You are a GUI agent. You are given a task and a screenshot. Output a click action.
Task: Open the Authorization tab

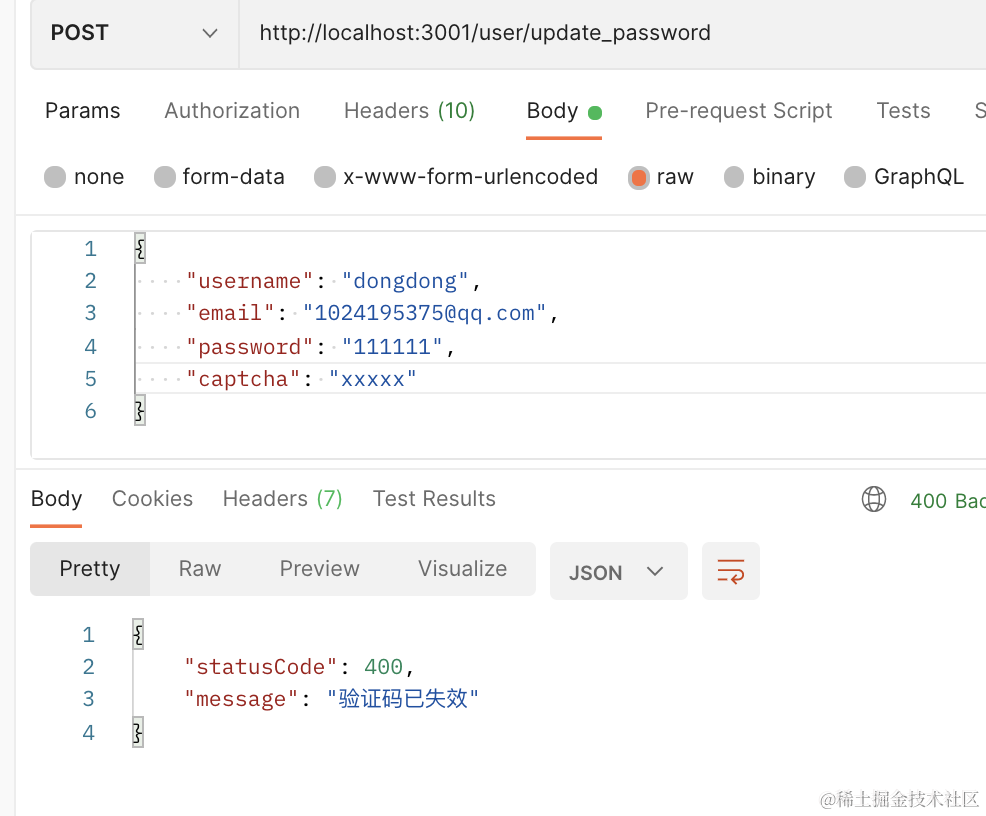click(x=232, y=111)
